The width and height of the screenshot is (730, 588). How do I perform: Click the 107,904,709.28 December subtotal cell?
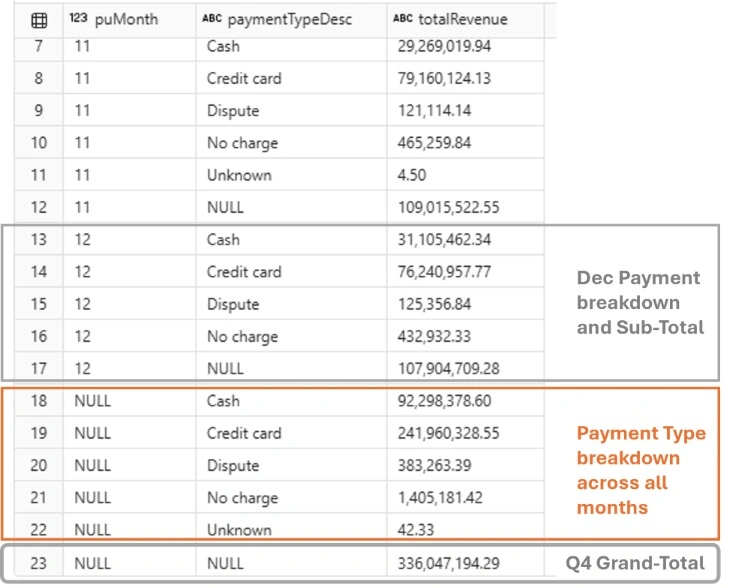tap(448, 369)
